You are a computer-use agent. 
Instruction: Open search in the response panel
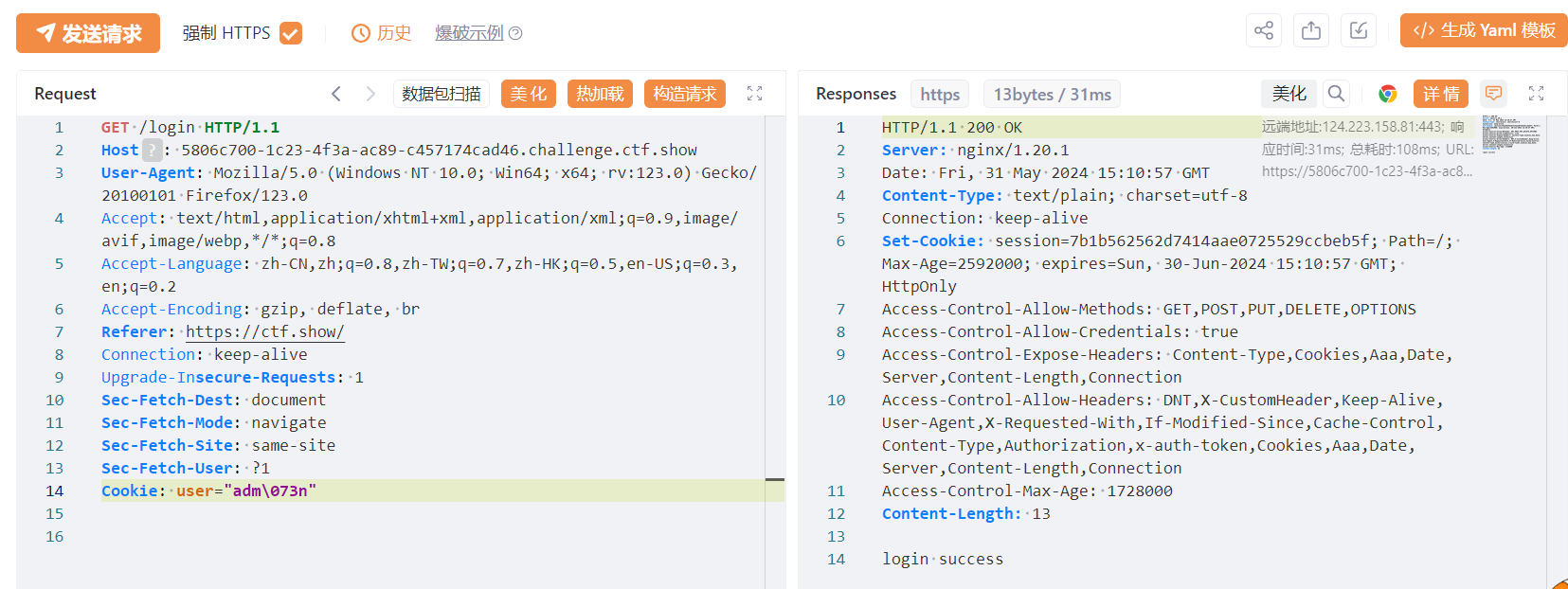pyautogui.click(x=1336, y=94)
